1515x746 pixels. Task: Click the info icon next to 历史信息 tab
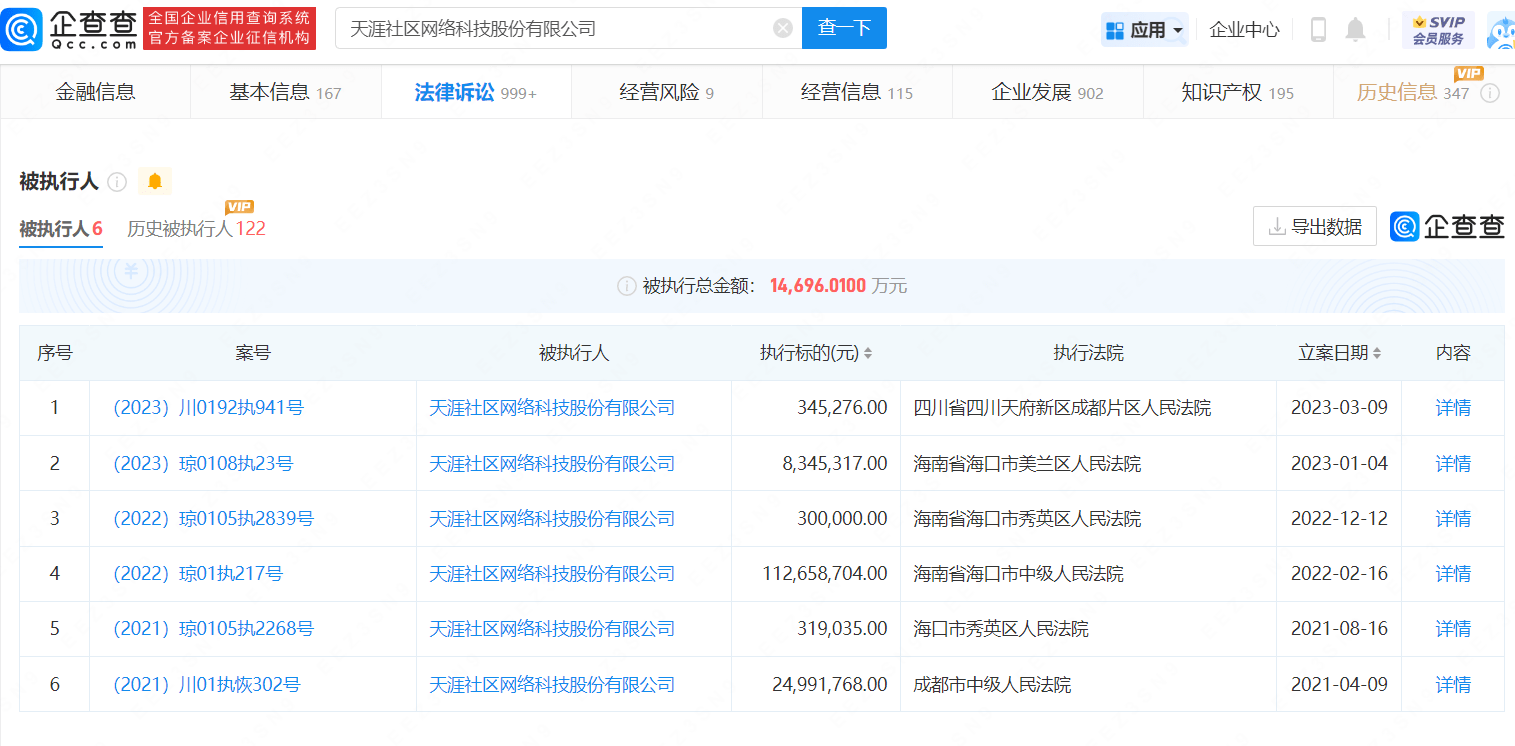coord(1490,92)
